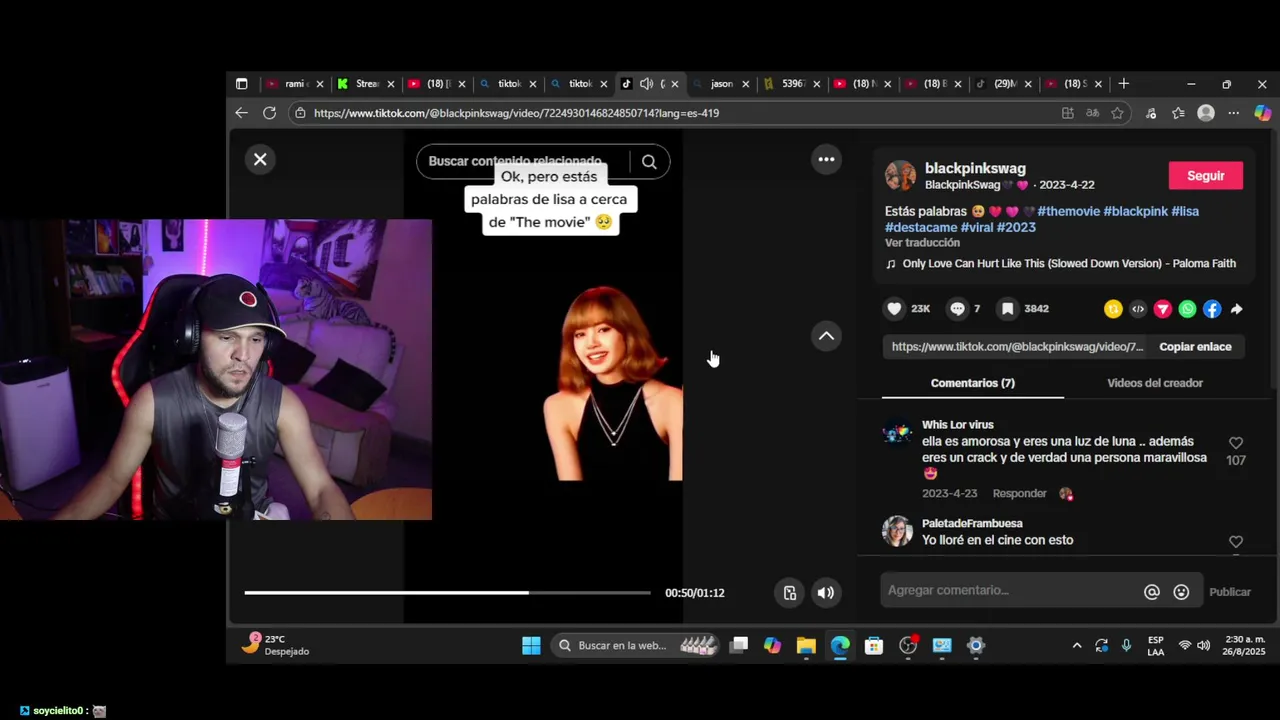
Task: Save video with the bookmark icon
Action: pos(1008,309)
